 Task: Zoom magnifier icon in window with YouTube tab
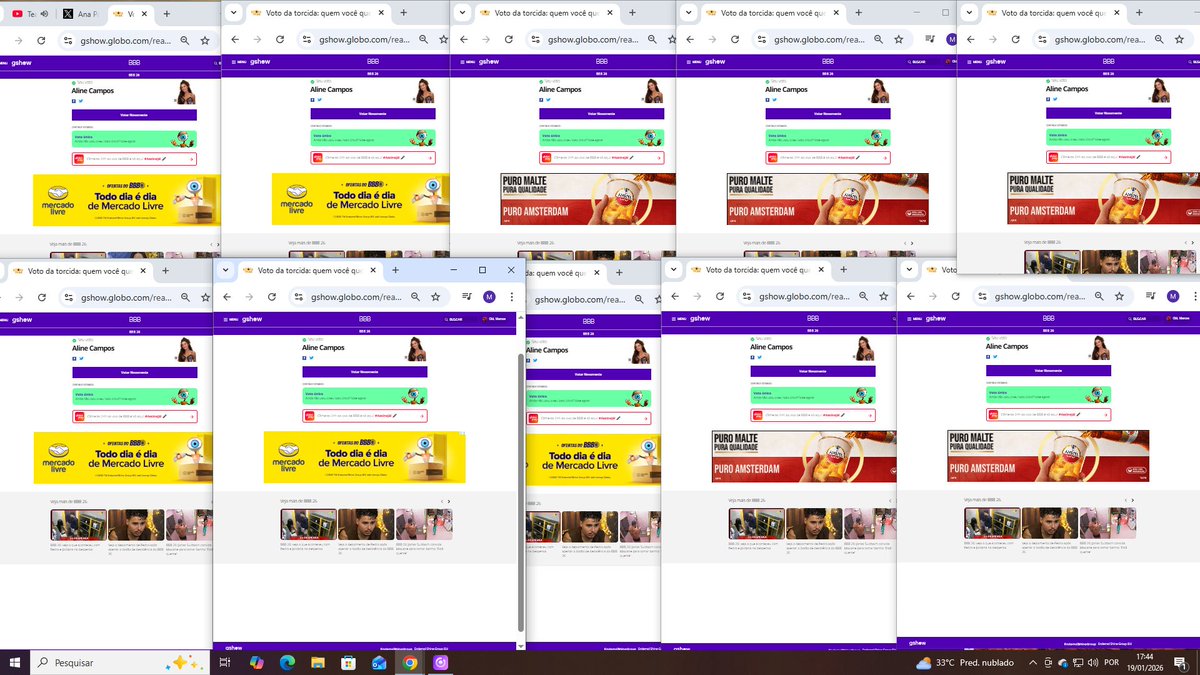[x=184, y=40]
